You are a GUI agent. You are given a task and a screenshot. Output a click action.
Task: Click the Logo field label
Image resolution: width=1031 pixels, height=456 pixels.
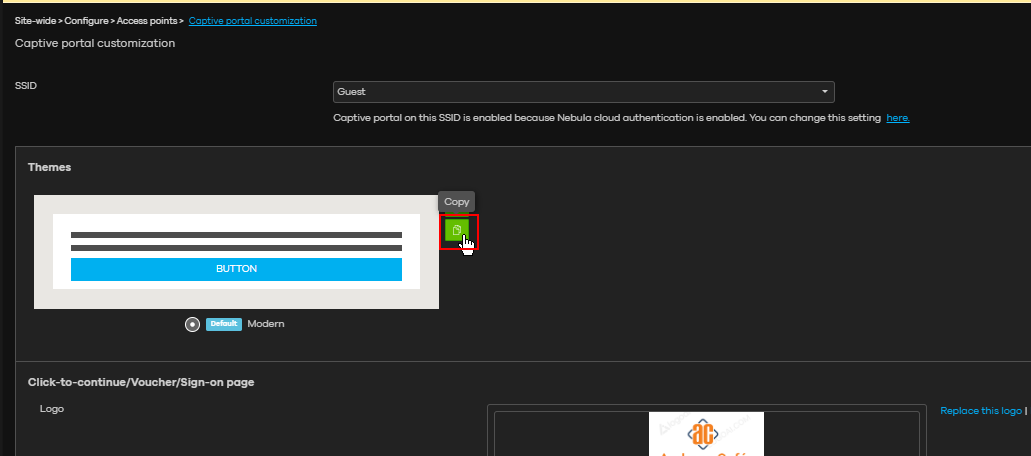pyautogui.click(x=51, y=409)
